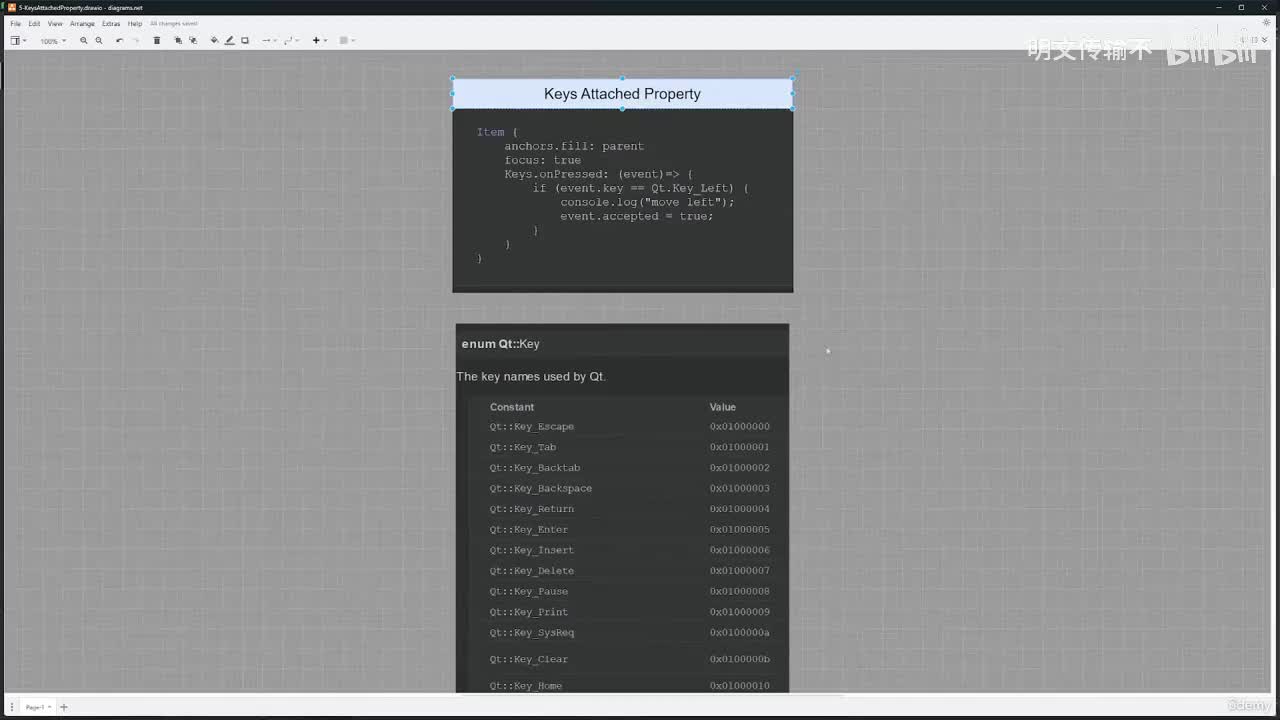Click the 'anchors.fill: parent' code line
1280x720 pixels.
tap(574, 146)
